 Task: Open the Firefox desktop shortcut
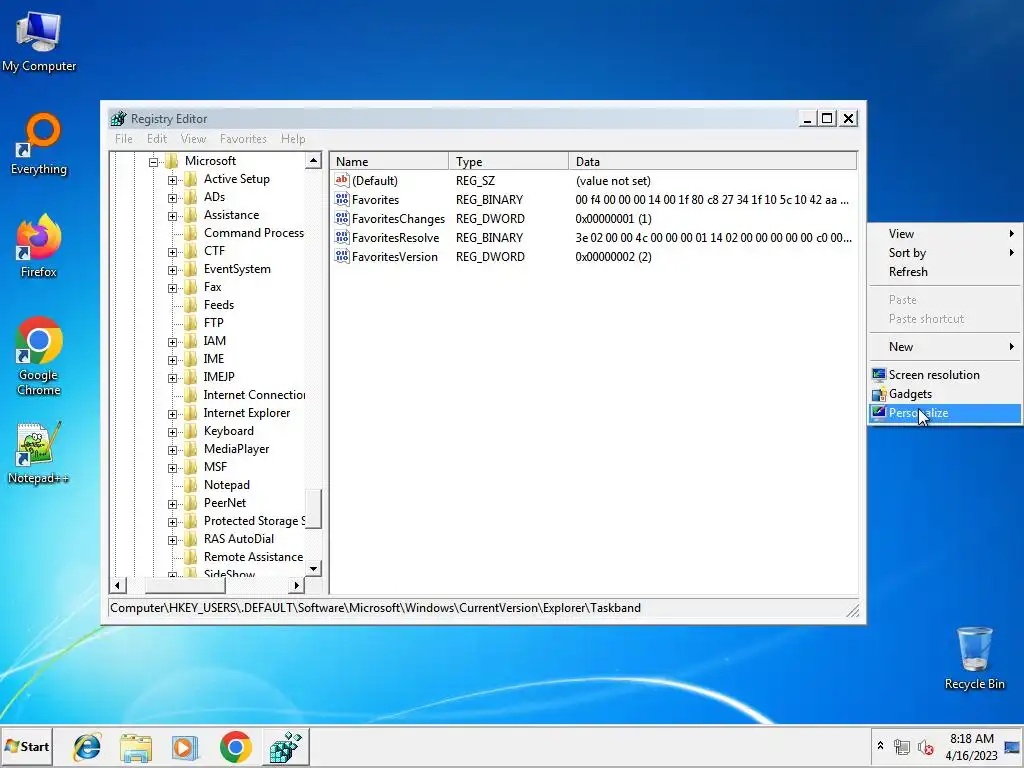(39, 246)
